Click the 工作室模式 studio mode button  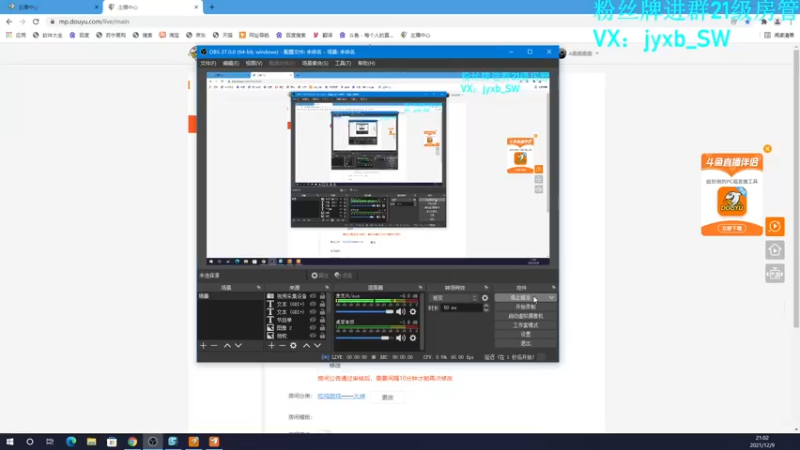tap(526, 325)
